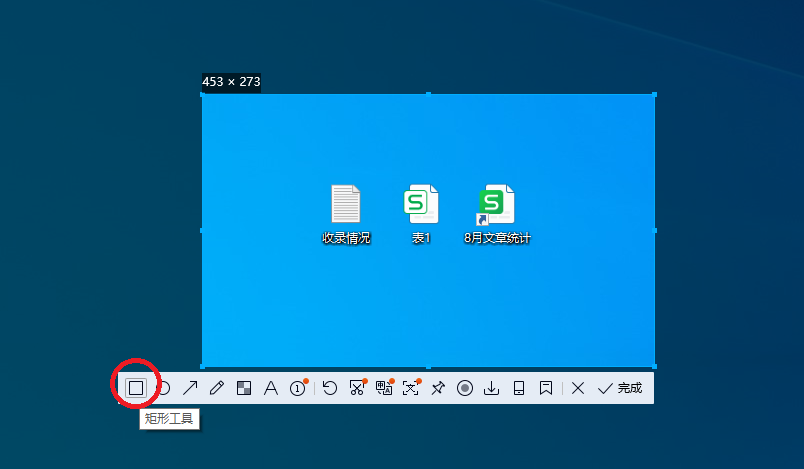Choose the pencil freehand tool

(x=217, y=388)
